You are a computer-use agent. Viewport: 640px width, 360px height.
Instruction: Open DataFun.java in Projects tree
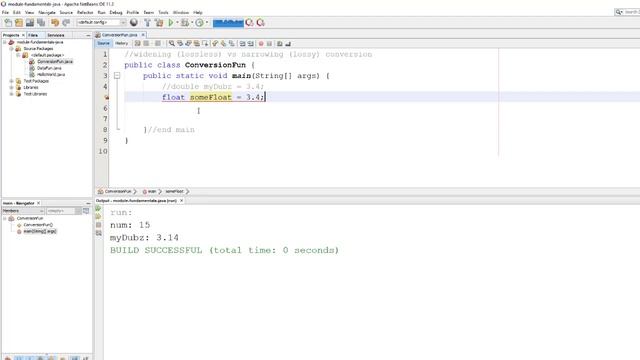coord(49,68)
